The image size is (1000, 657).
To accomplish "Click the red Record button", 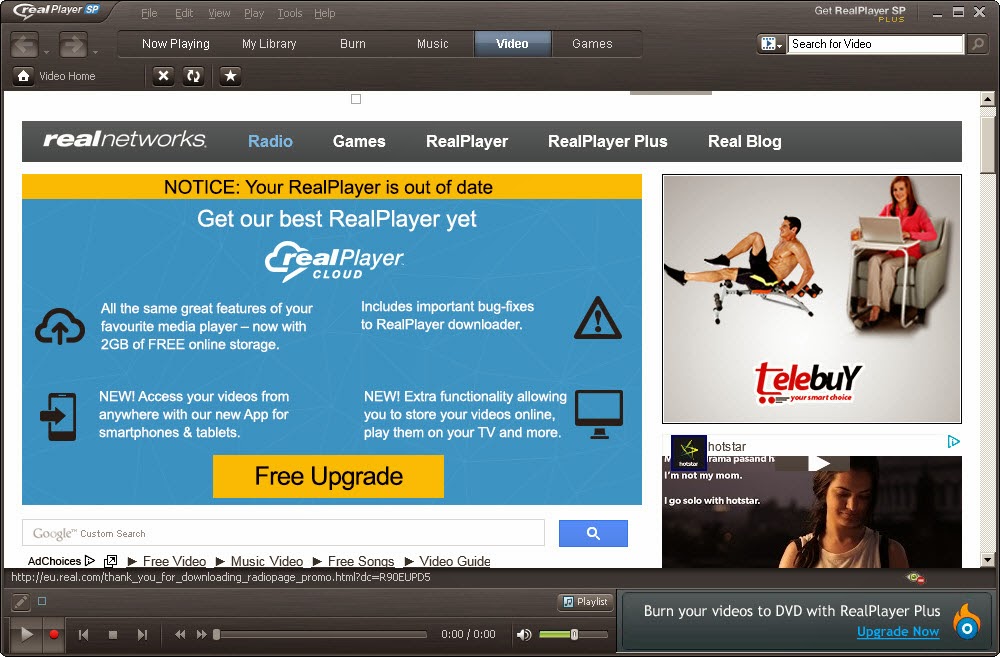I will tap(54, 634).
